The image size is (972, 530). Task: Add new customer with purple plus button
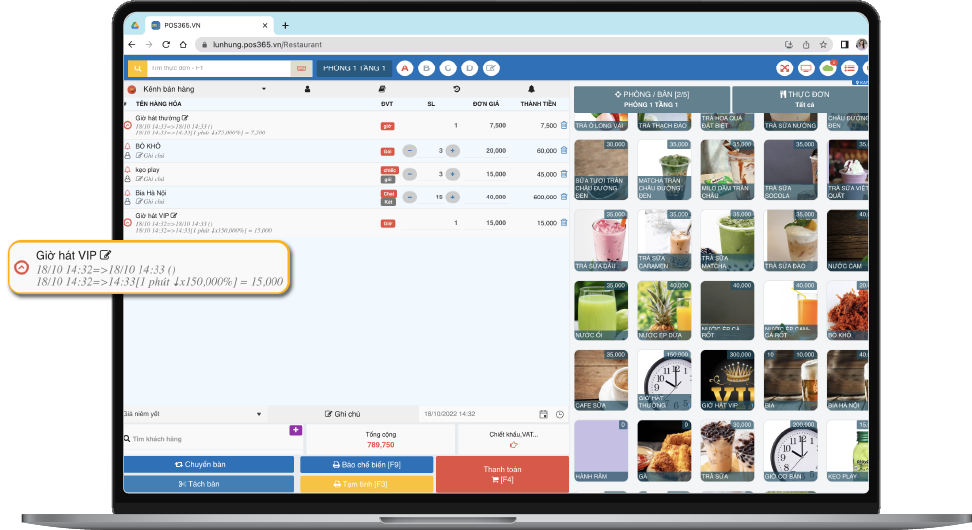pyautogui.click(x=296, y=430)
